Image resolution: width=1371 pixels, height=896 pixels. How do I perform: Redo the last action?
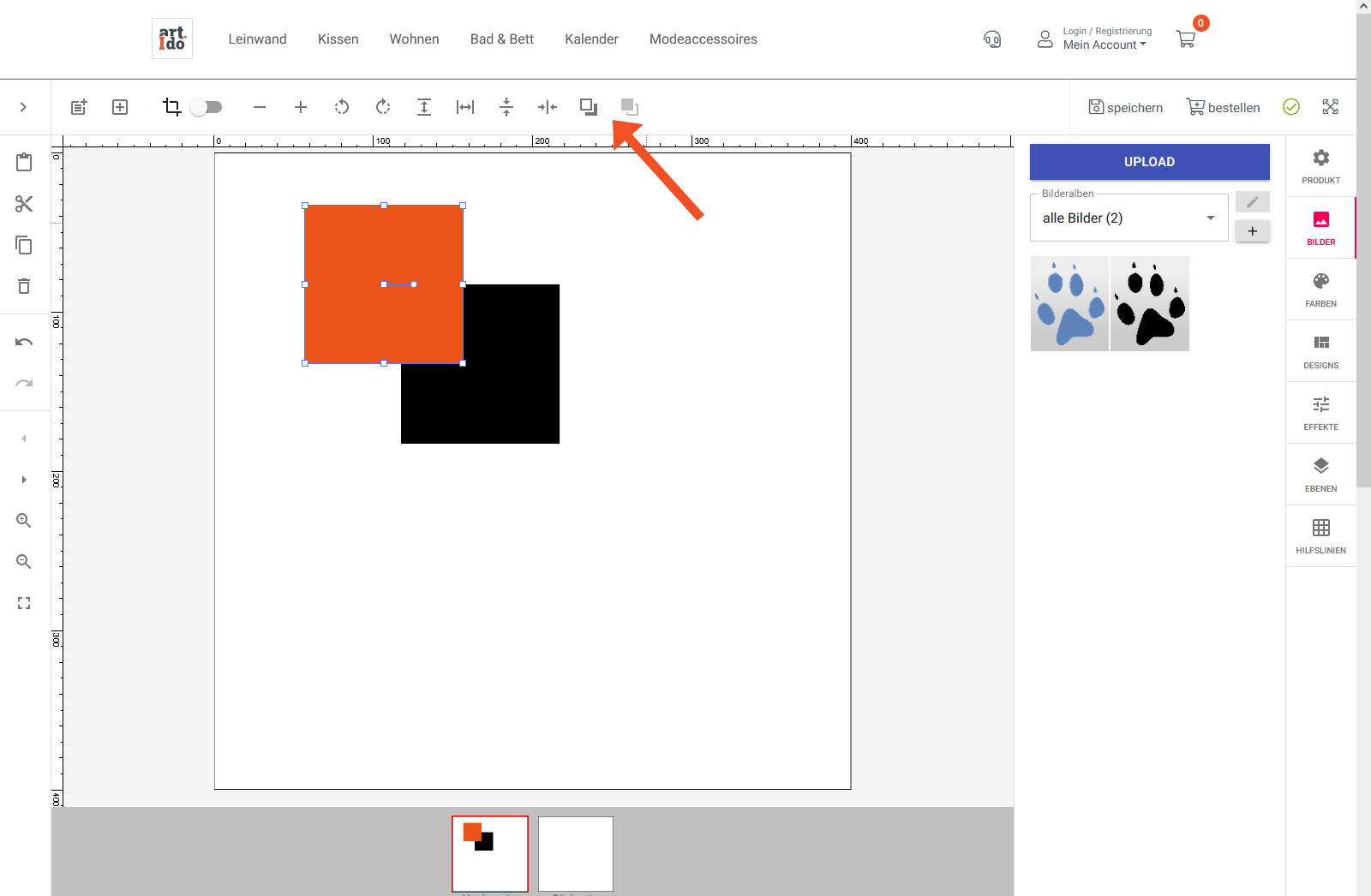coord(24,383)
